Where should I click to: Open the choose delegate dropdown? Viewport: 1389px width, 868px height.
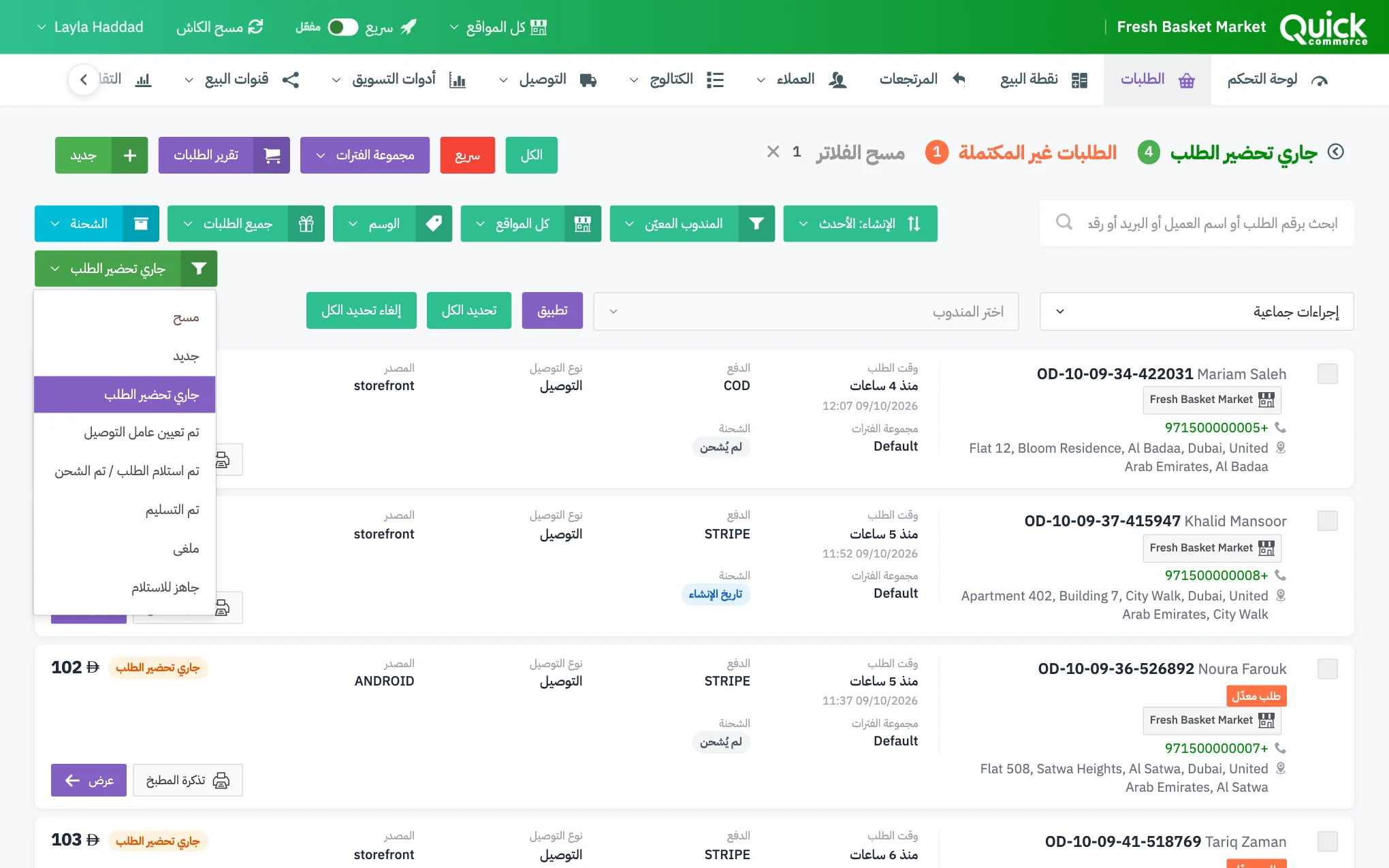coord(806,312)
